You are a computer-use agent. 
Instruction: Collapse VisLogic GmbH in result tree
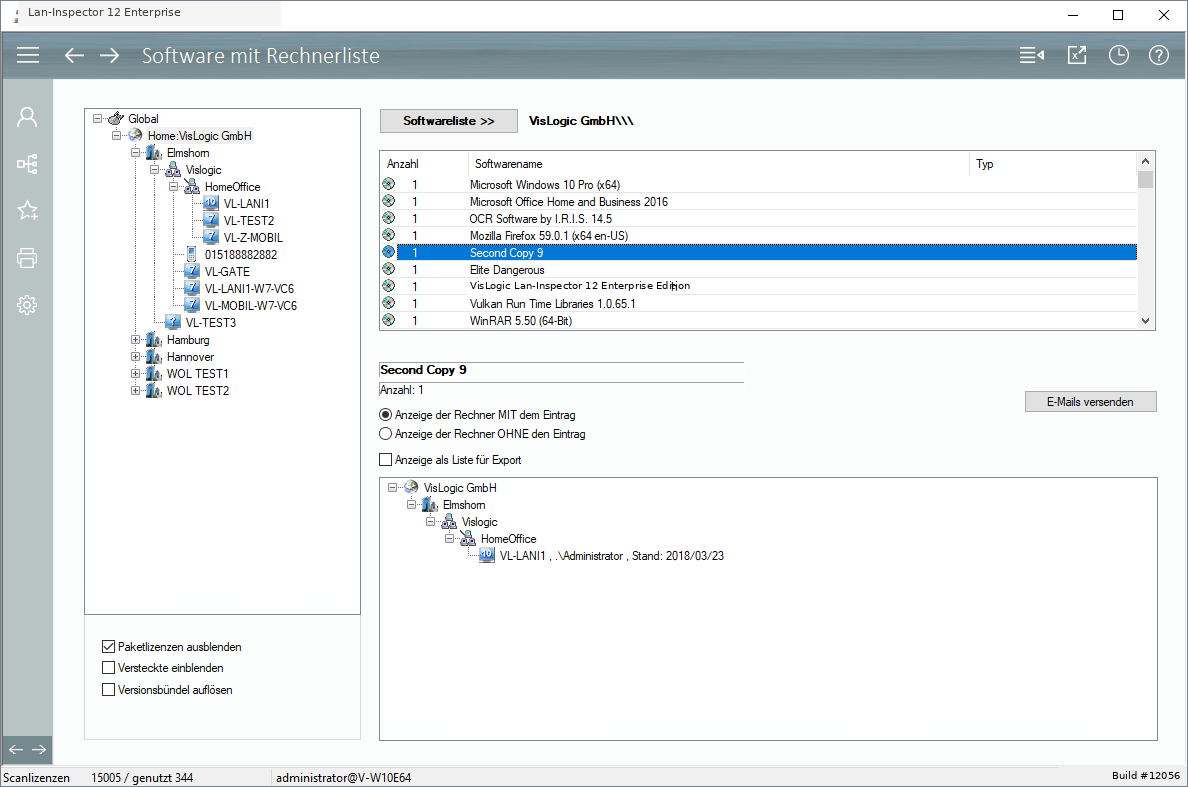tap(392, 488)
